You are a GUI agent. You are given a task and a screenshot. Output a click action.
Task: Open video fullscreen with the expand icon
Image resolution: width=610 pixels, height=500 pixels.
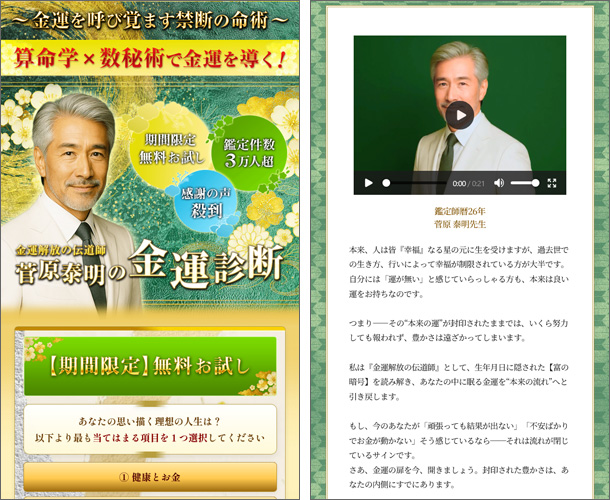point(552,183)
